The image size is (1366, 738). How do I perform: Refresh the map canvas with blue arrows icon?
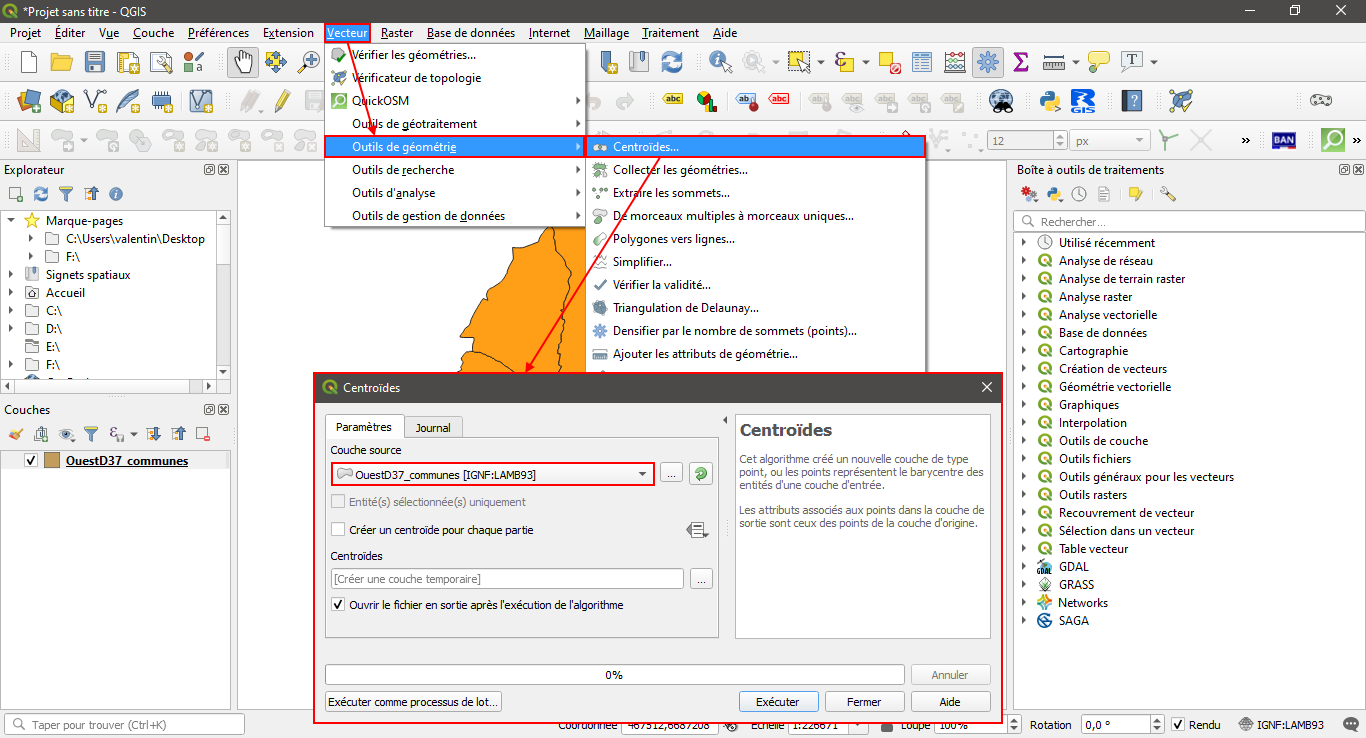(672, 62)
